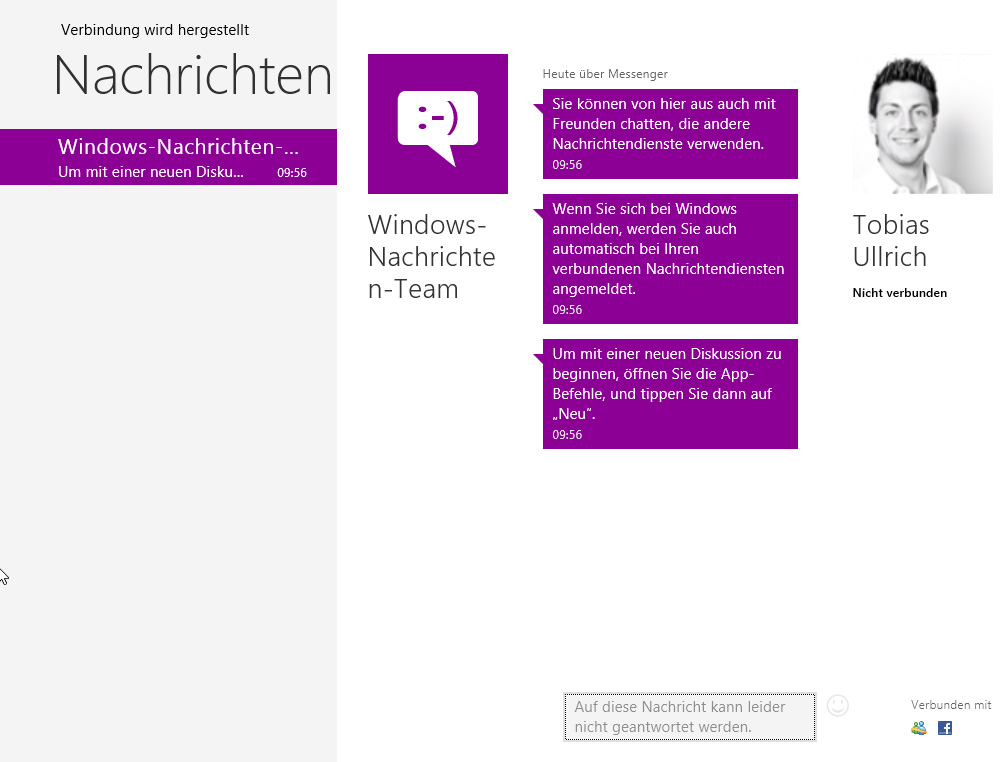Click the 'Nachrichten' app heading
The width and height of the screenshot is (1008, 762).
pos(193,76)
